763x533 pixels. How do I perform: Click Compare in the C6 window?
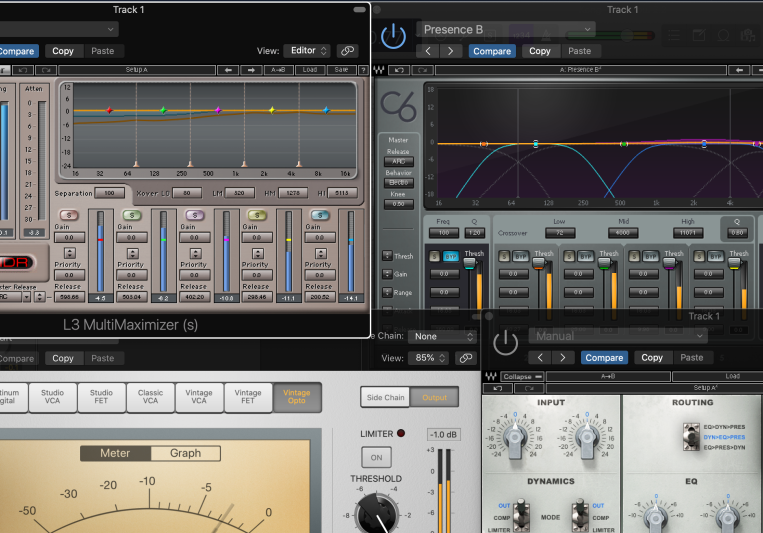click(492, 51)
